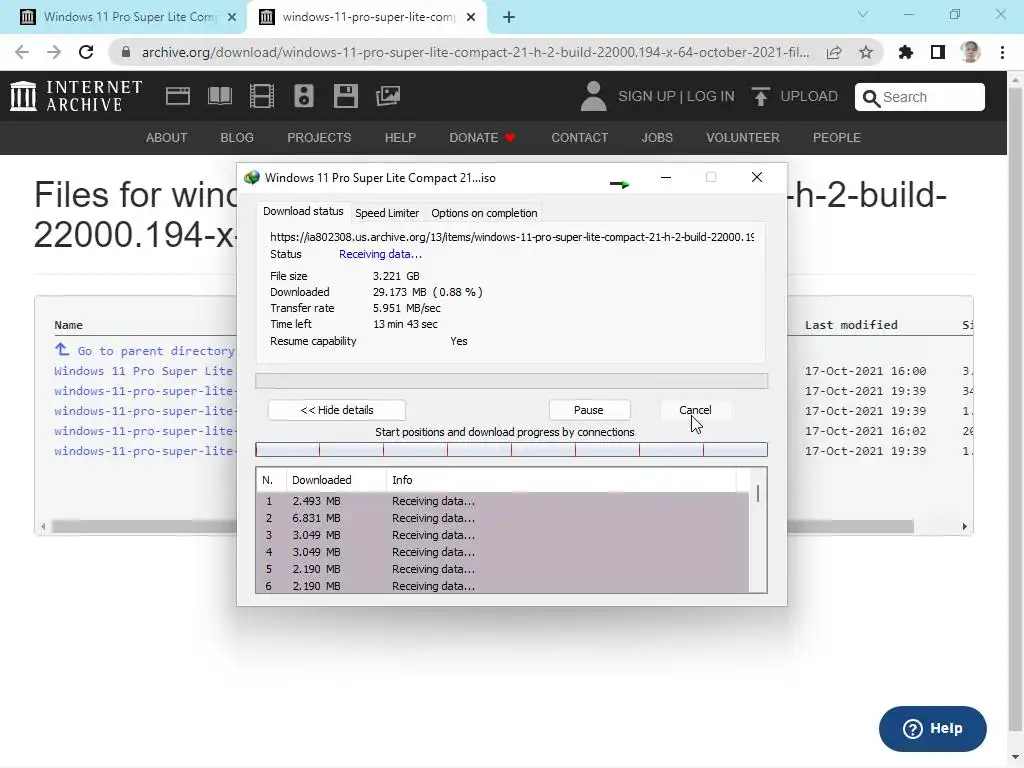Open the Images icon in Archive header
The image size is (1024, 768).
point(388,96)
